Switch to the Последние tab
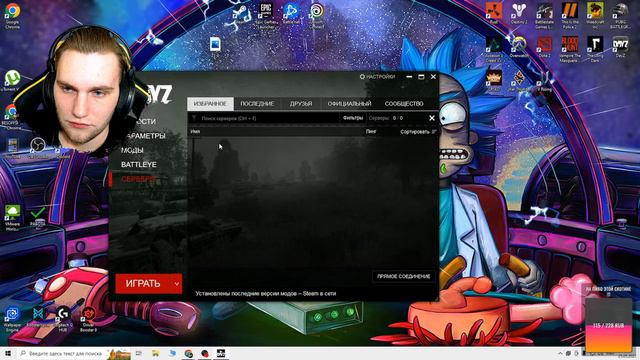 pyautogui.click(x=257, y=104)
